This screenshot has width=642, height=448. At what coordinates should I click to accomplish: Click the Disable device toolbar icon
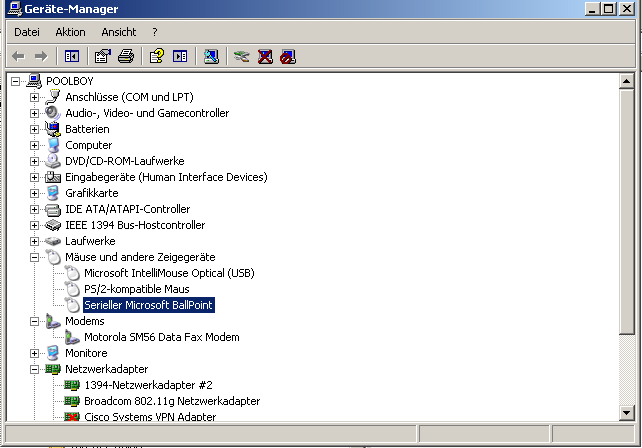click(288, 57)
